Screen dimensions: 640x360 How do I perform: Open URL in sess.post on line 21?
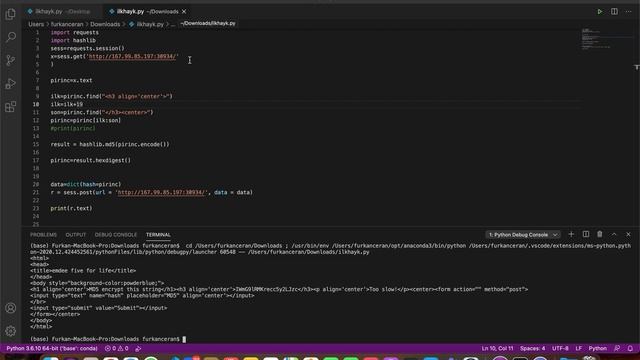(x=161, y=192)
